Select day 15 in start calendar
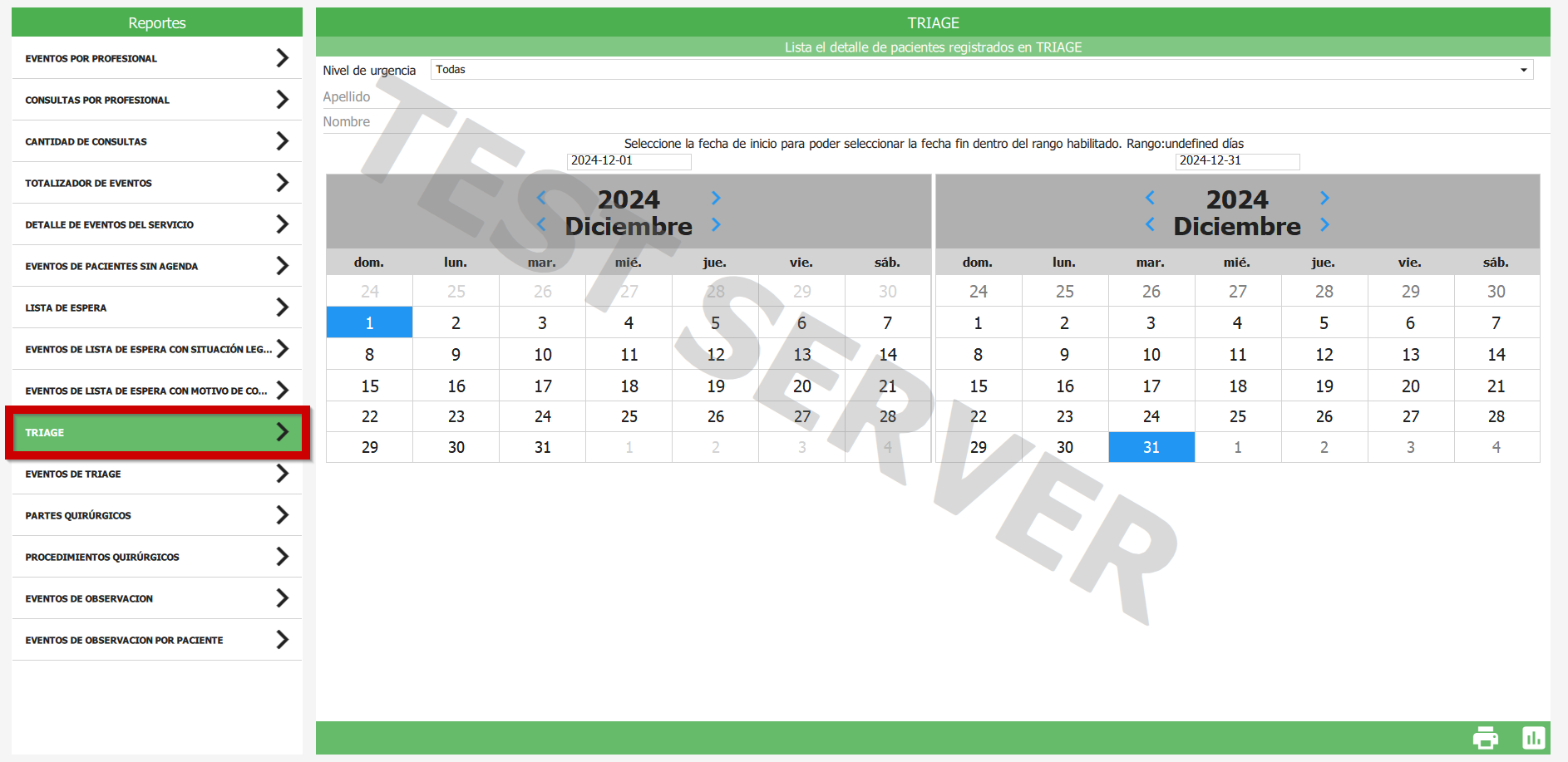 click(370, 386)
